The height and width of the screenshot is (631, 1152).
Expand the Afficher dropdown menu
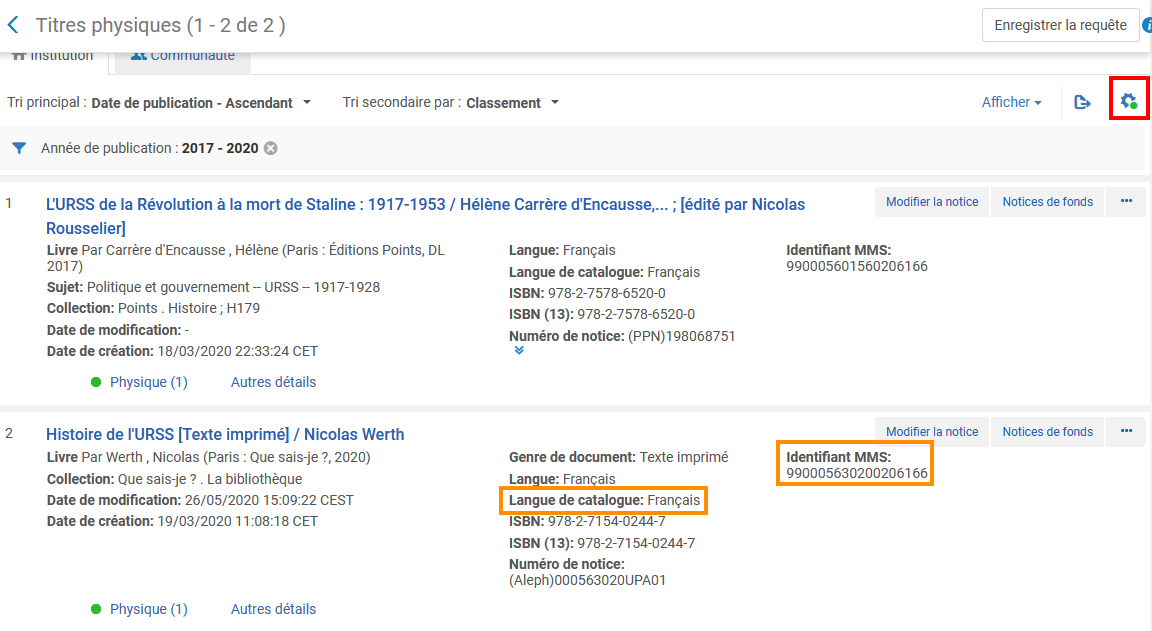[x=1011, y=102]
